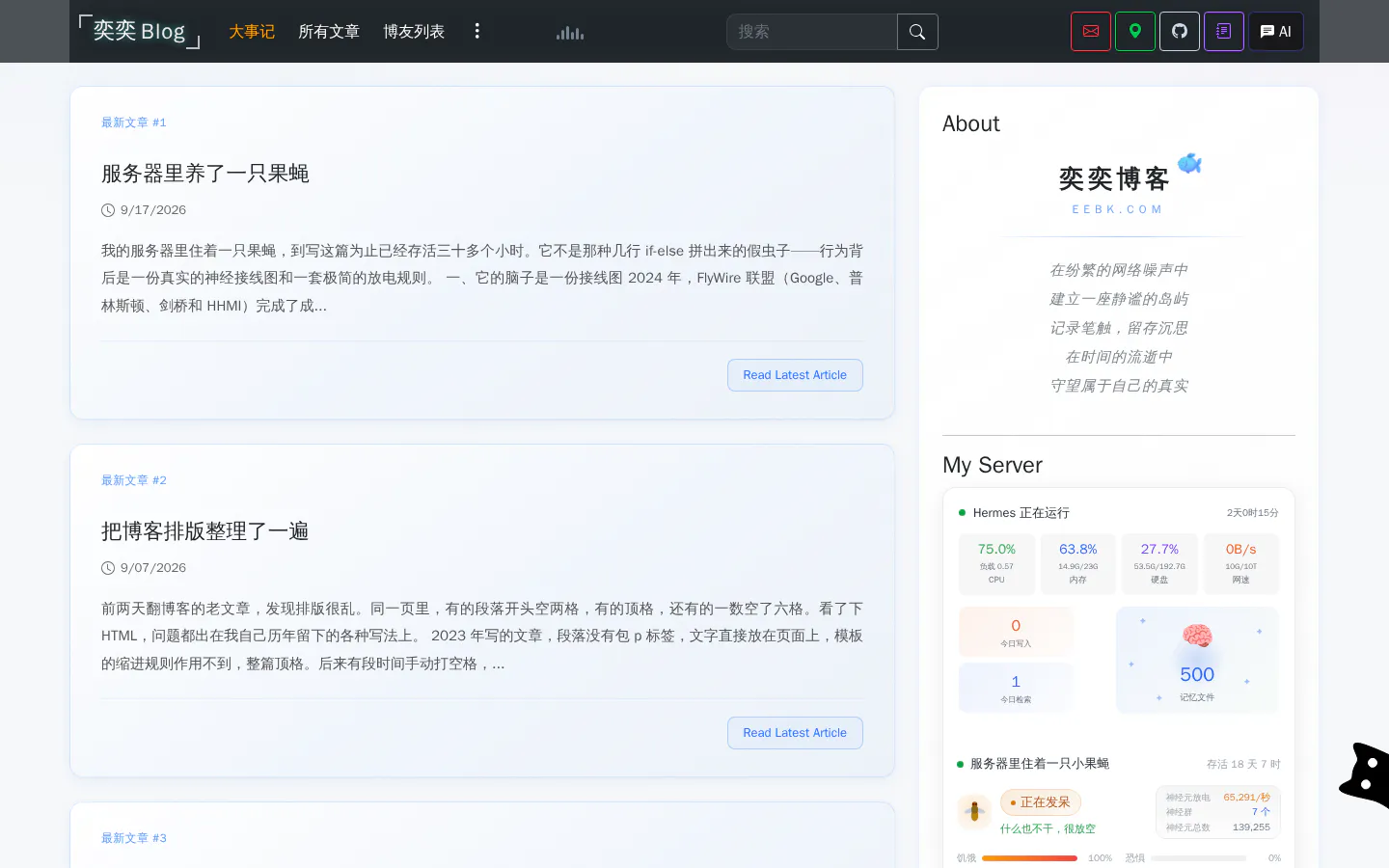Click the 神经元放电 65,291/秒 stat

(x=1218, y=798)
